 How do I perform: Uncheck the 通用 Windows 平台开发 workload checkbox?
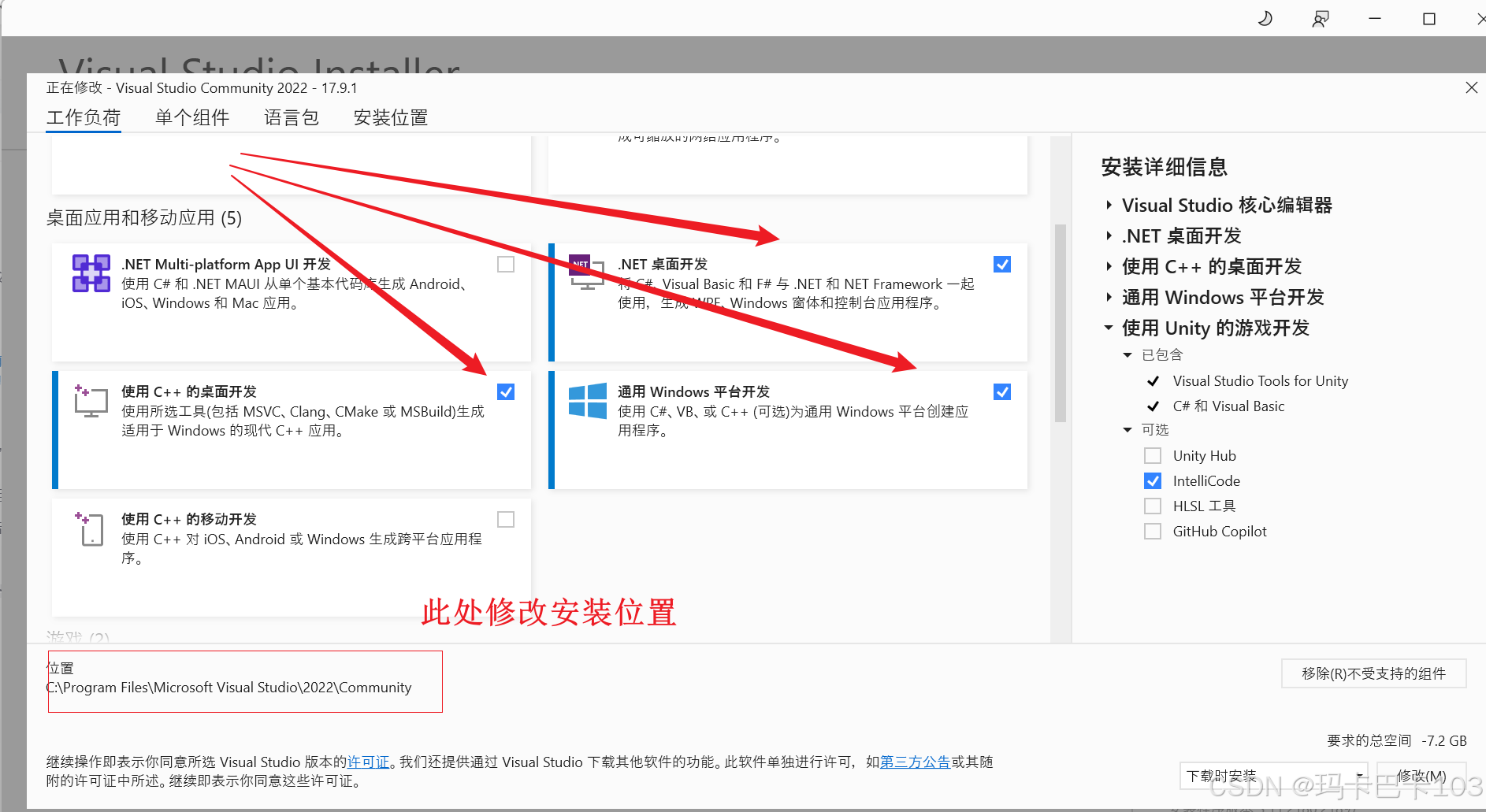point(1002,392)
